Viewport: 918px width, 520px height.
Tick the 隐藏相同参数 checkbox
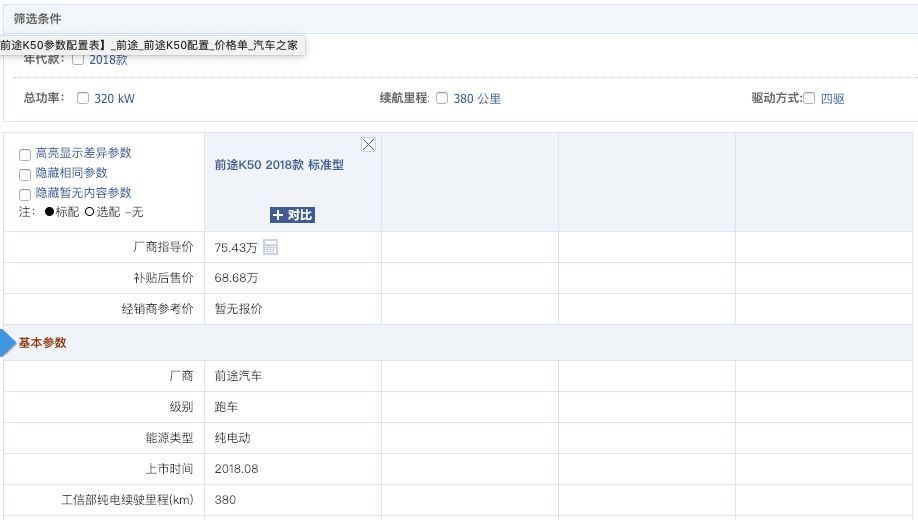pyautogui.click(x=25, y=174)
